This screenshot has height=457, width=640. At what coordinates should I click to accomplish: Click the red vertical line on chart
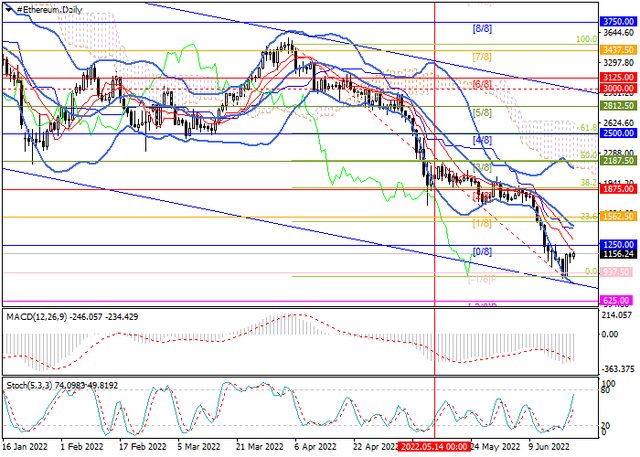tap(435, 150)
